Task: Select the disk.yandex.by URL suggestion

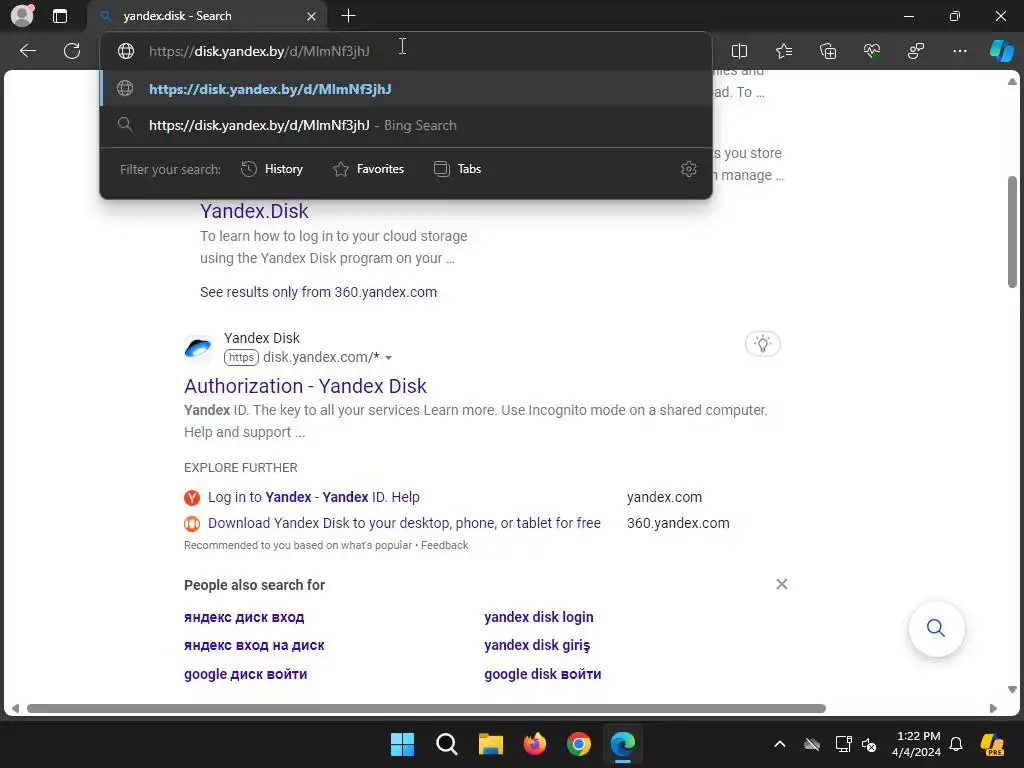Action: (406, 89)
